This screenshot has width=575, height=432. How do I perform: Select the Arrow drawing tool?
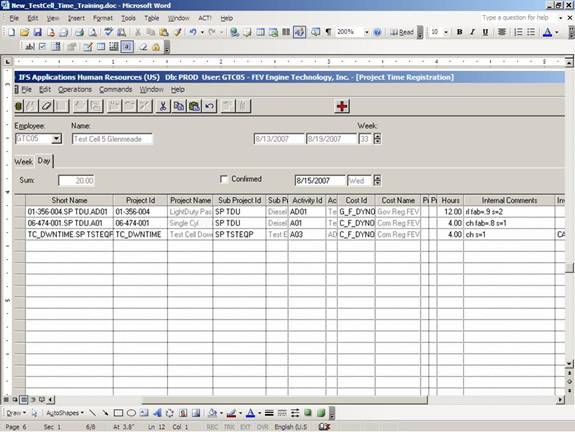pyautogui.click(x=105, y=413)
